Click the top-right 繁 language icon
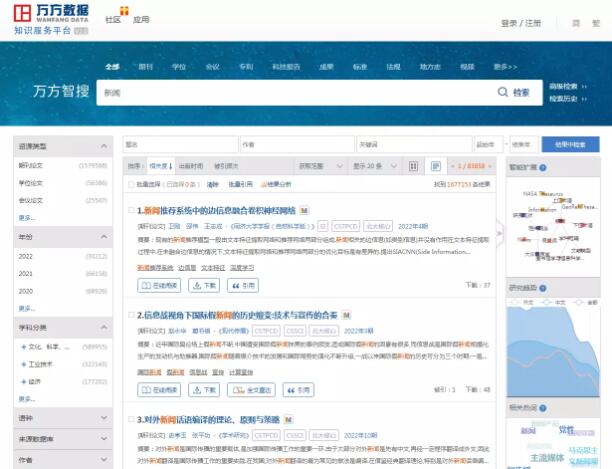Image resolution: width=612 pixels, height=469 pixels. pos(596,23)
